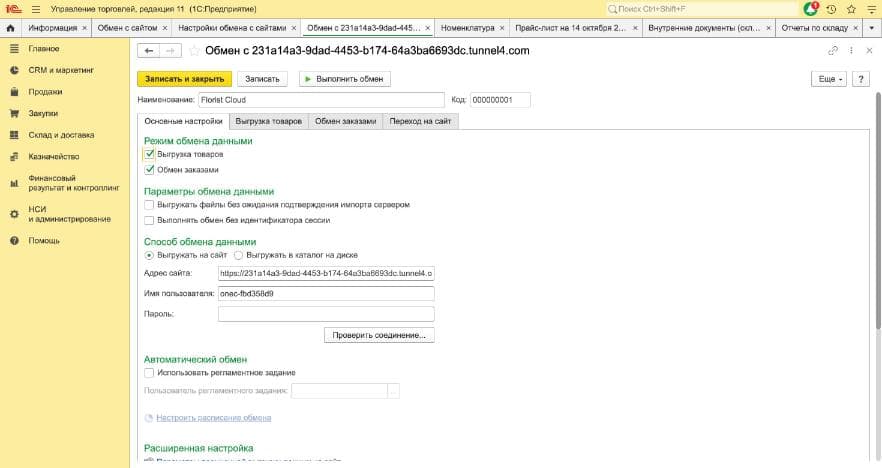This screenshot has height=468, width=882.
Task: Open user selection ellipsis for регламентное задание
Action: 394,391
